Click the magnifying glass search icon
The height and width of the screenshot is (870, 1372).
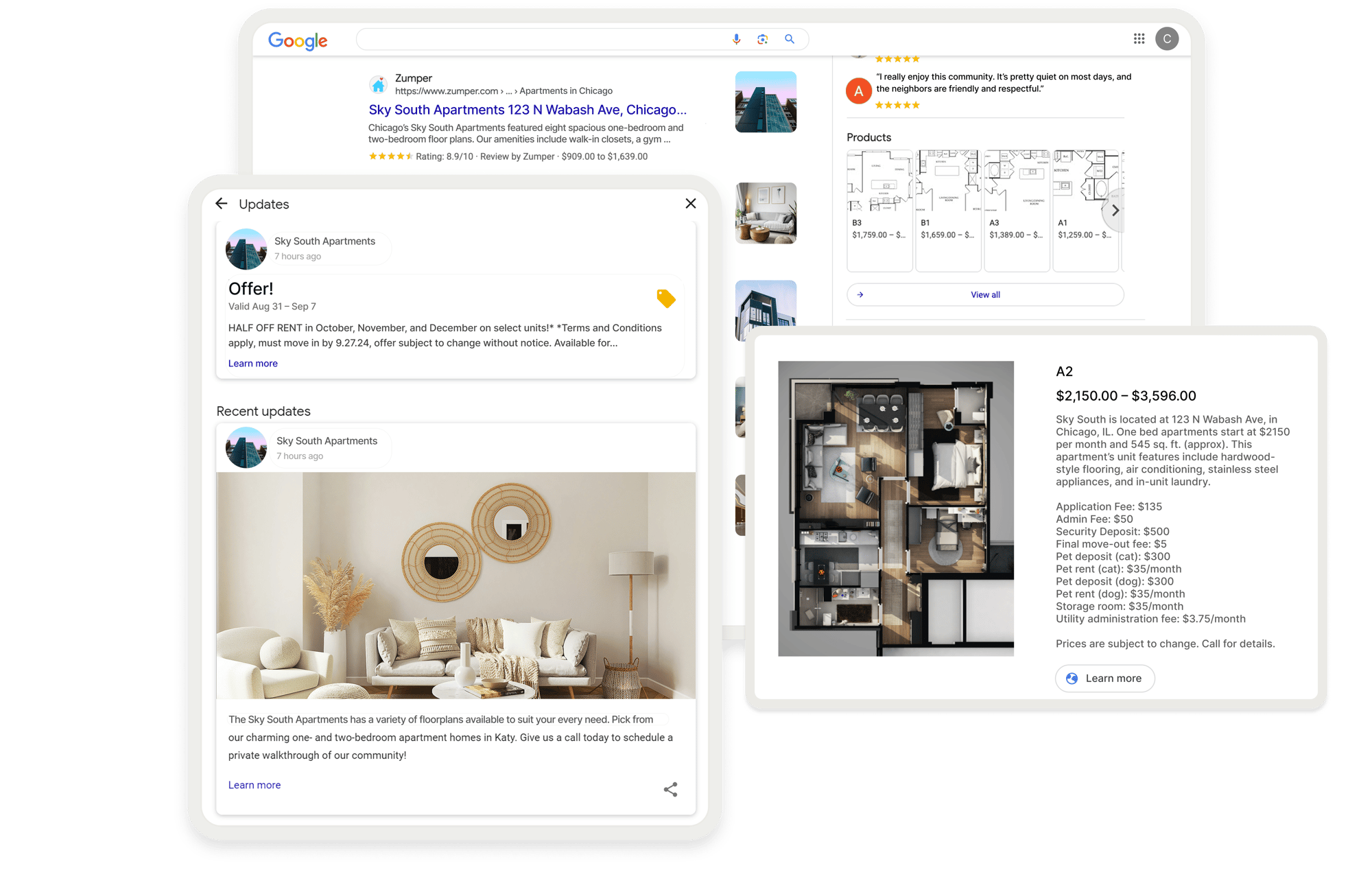click(x=790, y=39)
